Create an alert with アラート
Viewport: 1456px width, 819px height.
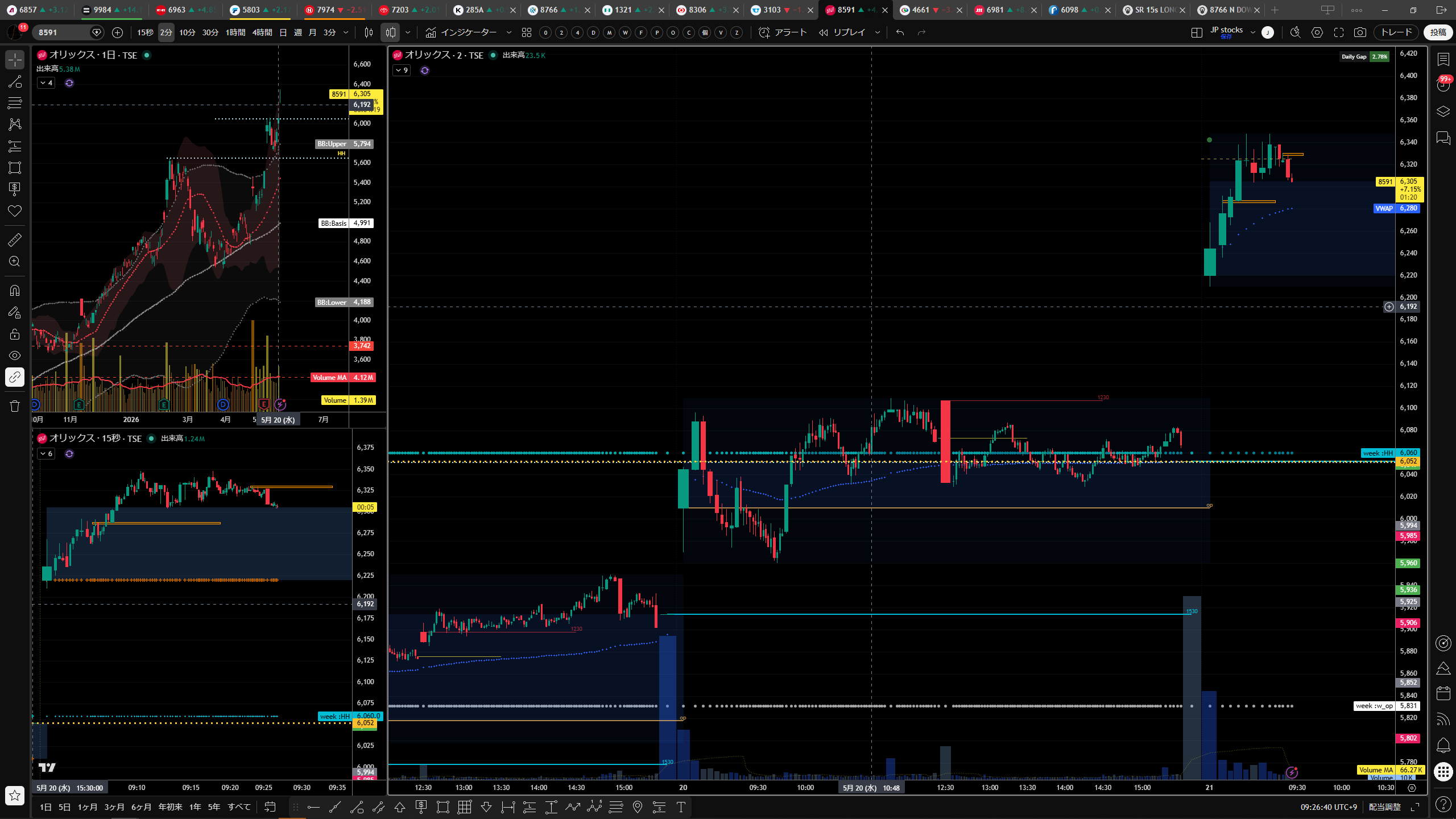coord(783,32)
